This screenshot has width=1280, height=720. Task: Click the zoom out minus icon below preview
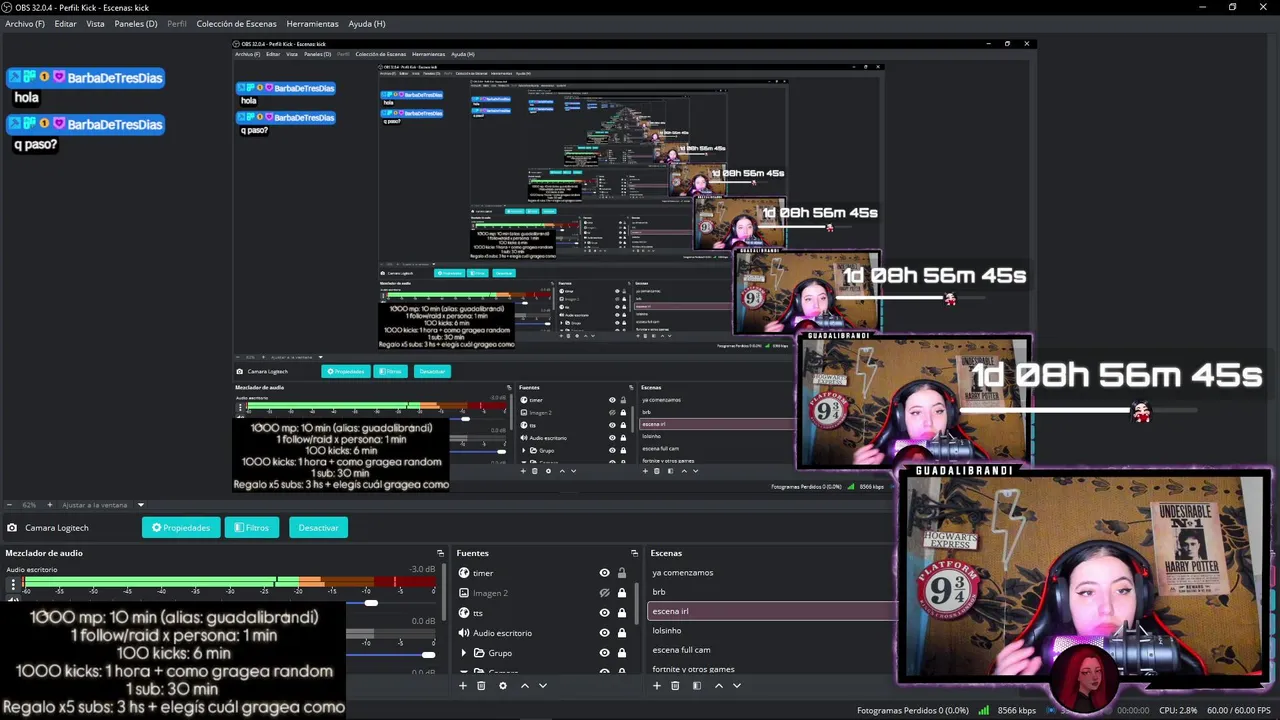10,505
